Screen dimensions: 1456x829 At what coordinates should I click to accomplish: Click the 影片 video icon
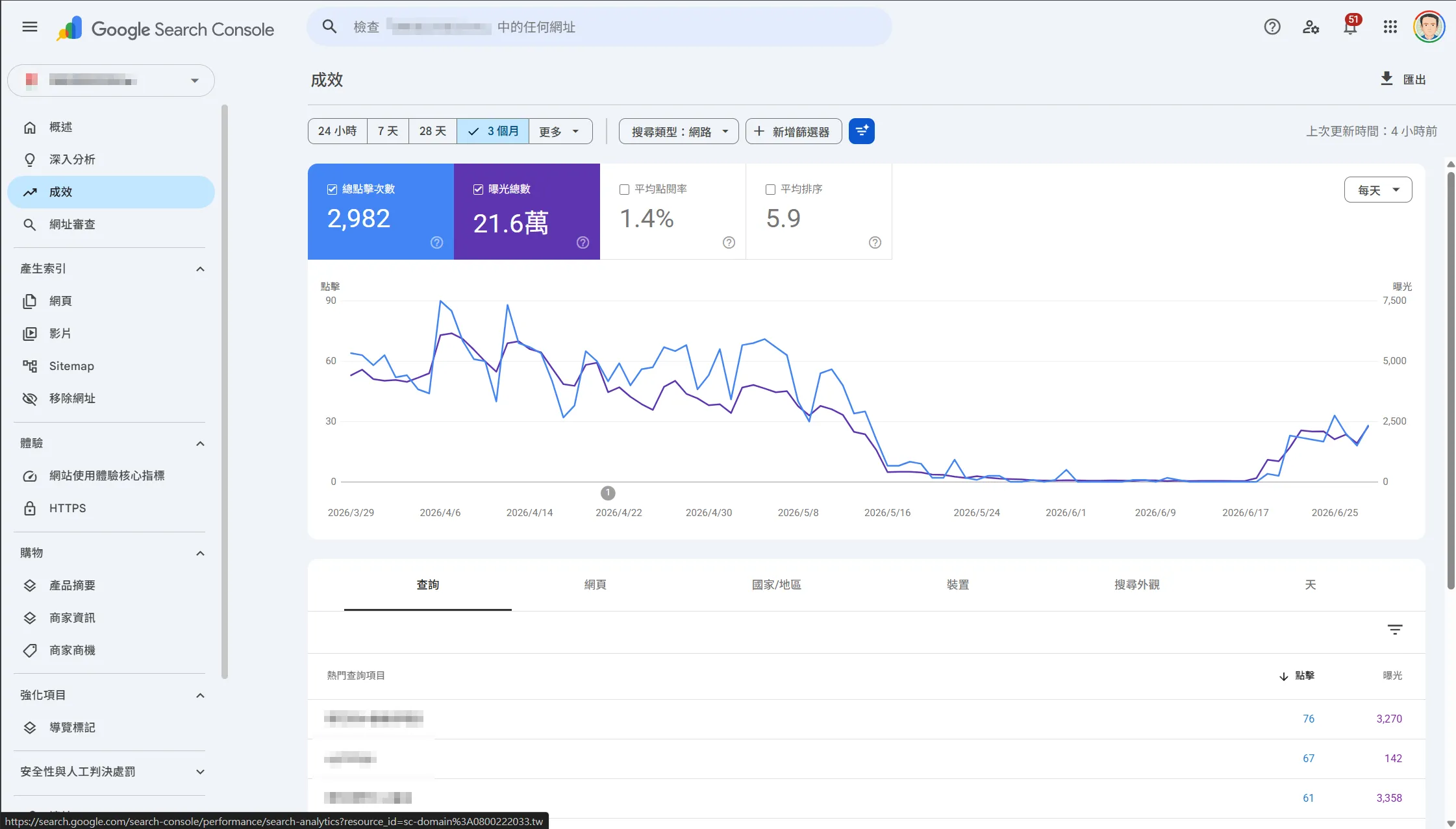pyautogui.click(x=30, y=334)
